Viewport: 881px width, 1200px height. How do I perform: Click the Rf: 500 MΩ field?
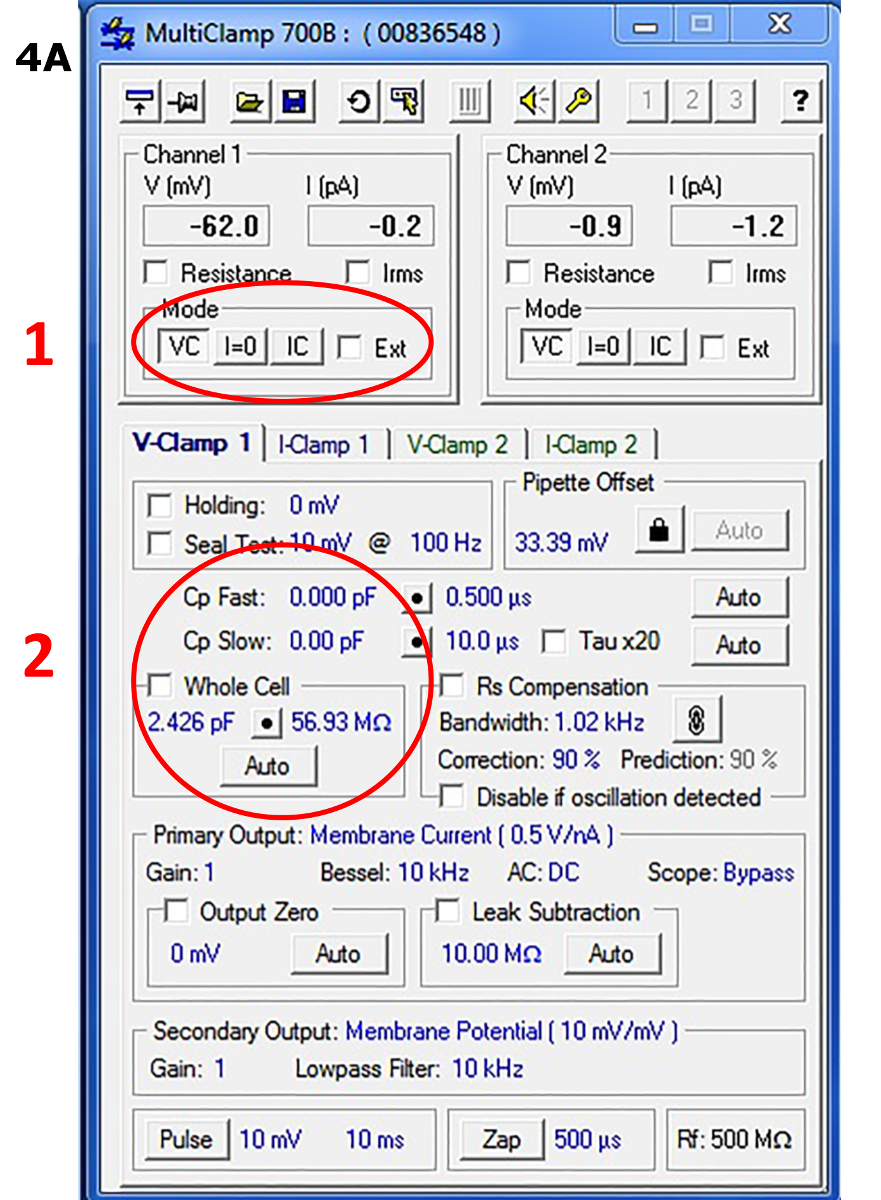pos(734,1139)
